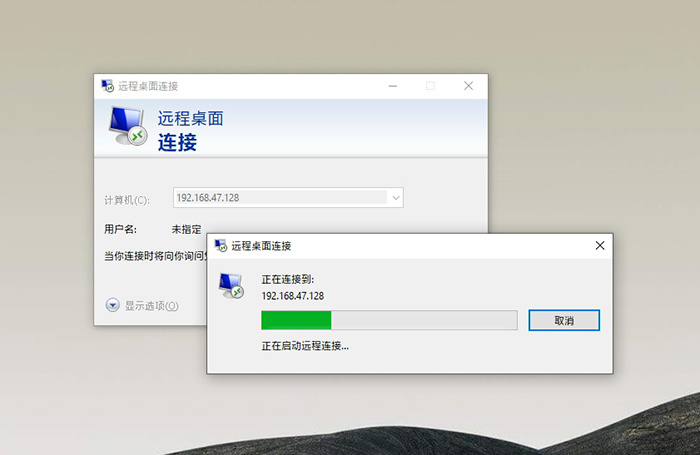This screenshot has height=455, width=700.
Task: Click the green filled part of progress bar
Action: (296, 320)
